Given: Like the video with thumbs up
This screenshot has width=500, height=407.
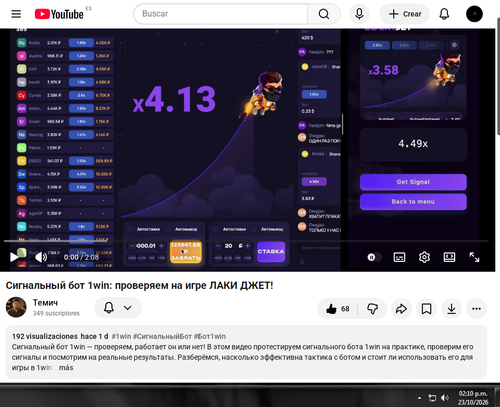Looking at the screenshot, I should click(x=338, y=309).
